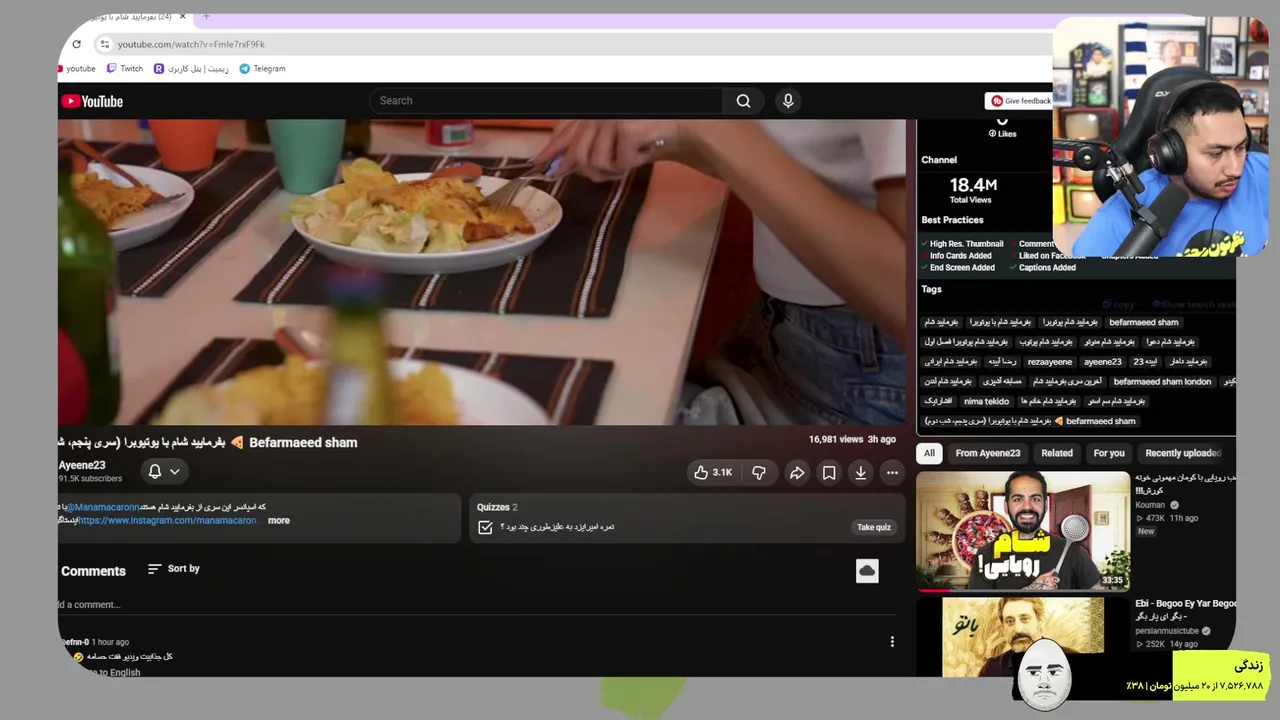The width and height of the screenshot is (1280, 720).
Task: Click the 'Info Cards Added' best practice
Action: [x=960, y=256]
